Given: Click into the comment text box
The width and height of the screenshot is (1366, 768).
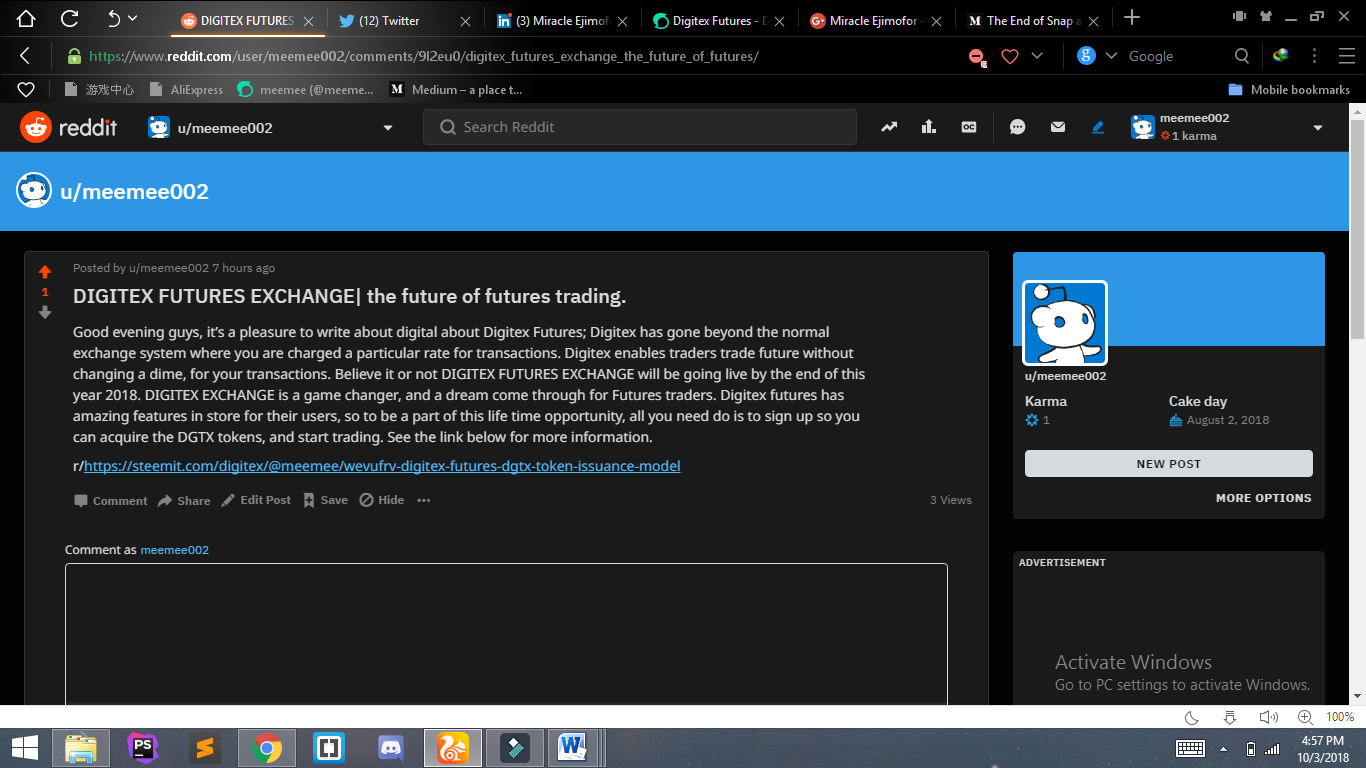Looking at the screenshot, I should (x=506, y=634).
